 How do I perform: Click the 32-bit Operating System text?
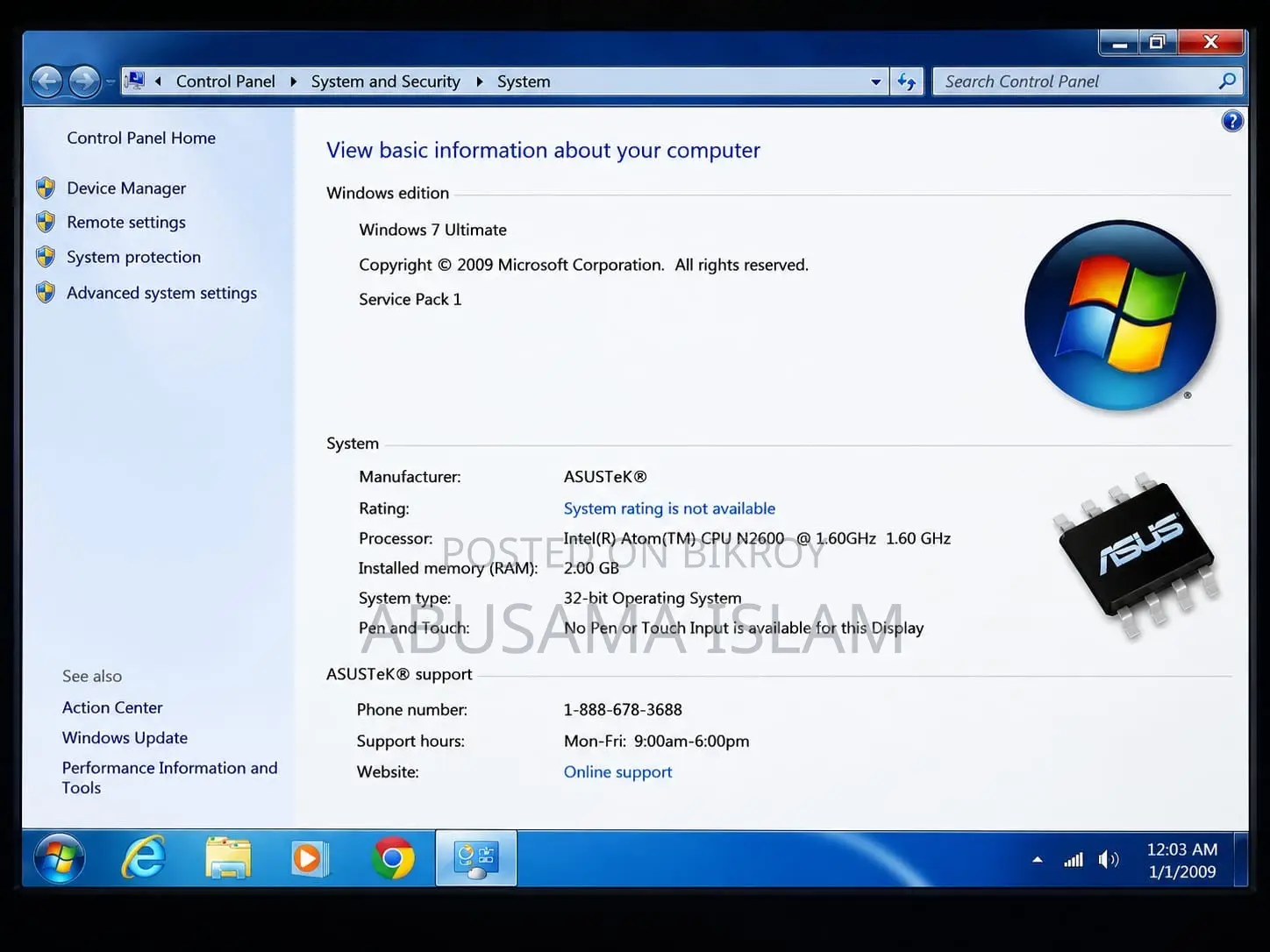pyautogui.click(x=653, y=598)
